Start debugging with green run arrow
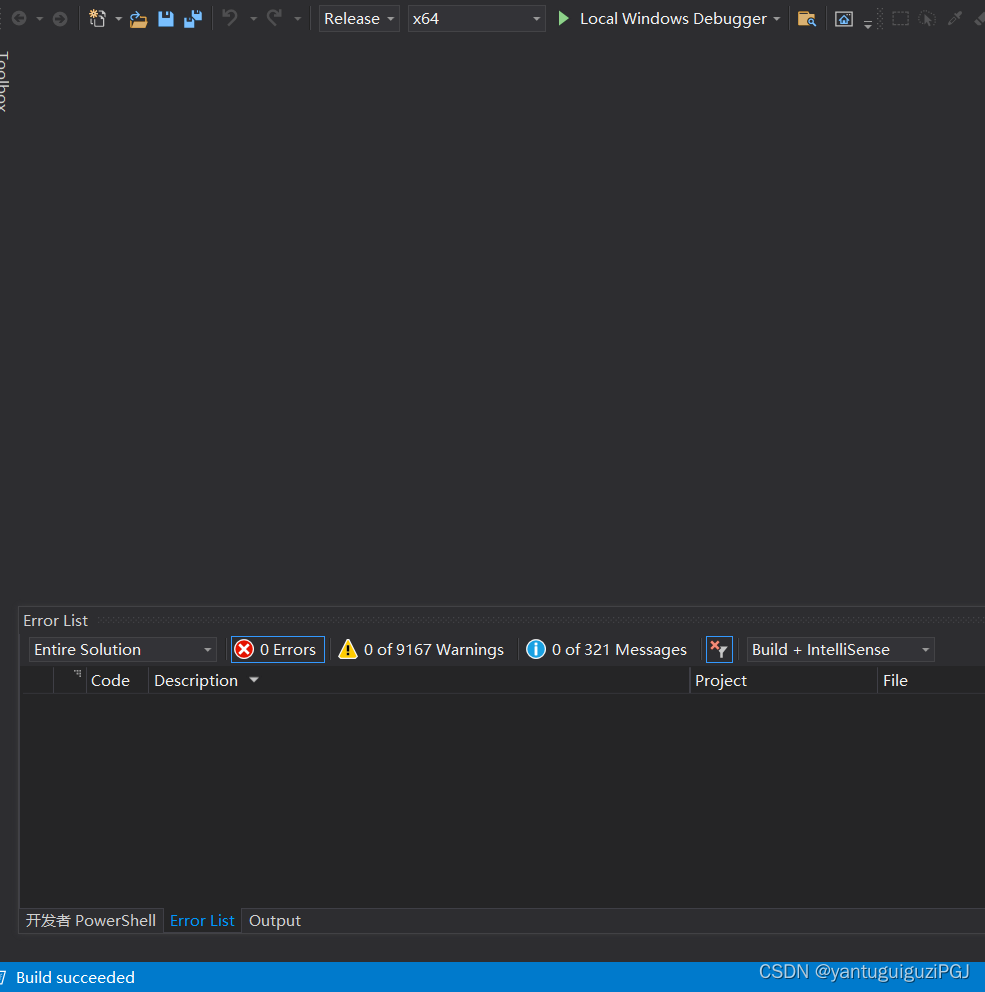Image resolution: width=985 pixels, height=992 pixels. point(562,18)
